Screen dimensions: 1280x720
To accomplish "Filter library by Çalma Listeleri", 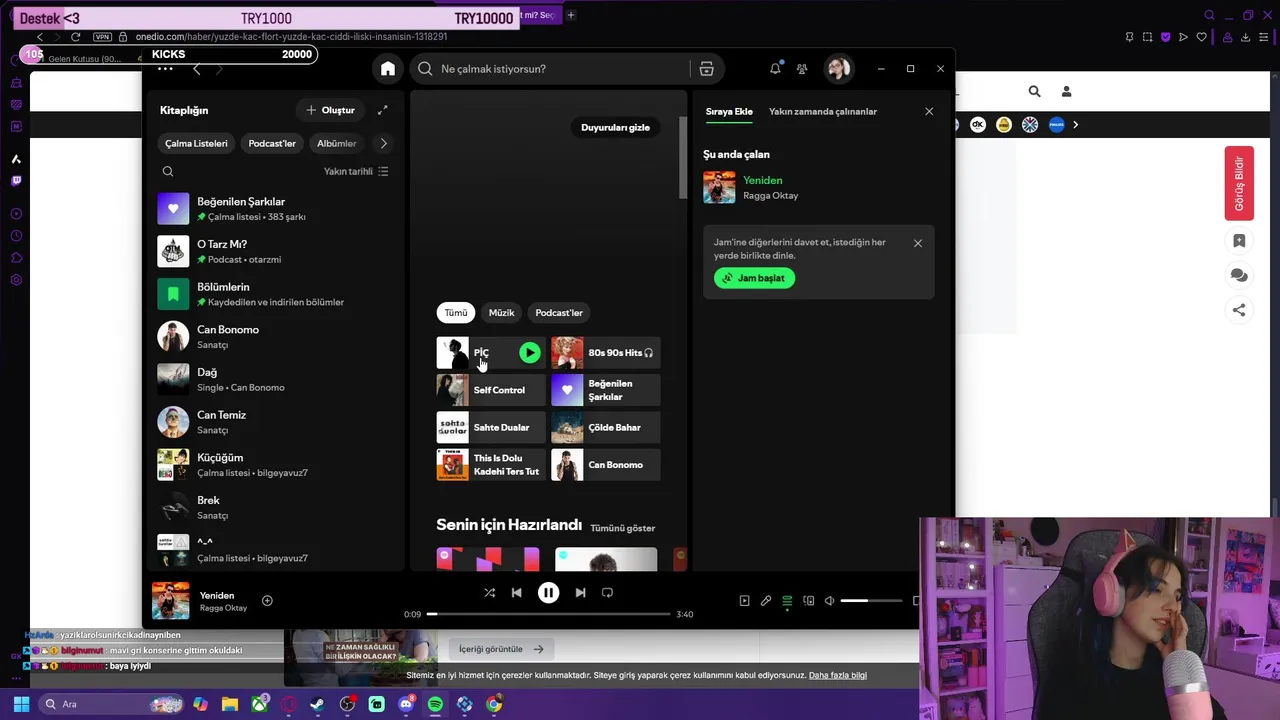I will click(196, 143).
